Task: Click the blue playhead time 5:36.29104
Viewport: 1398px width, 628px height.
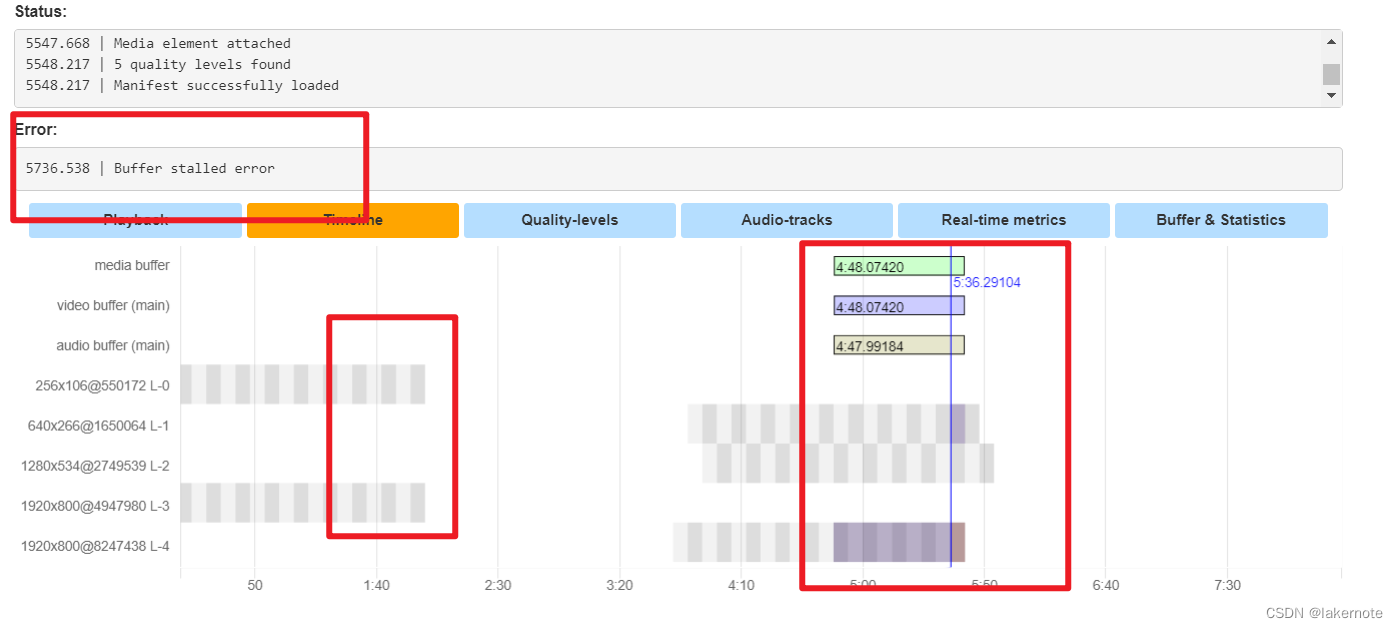Action: 987,283
